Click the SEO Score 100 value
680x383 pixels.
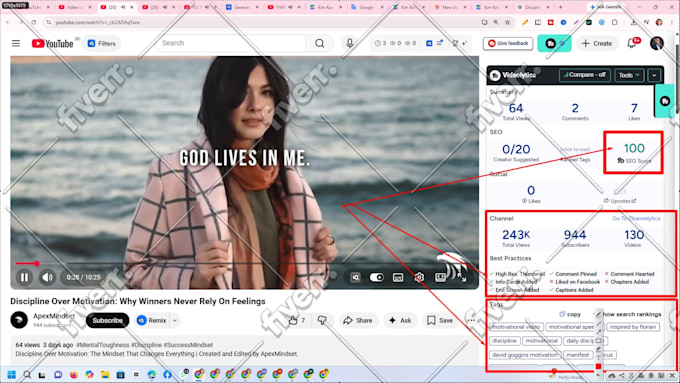pyautogui.click(x=634, y=148)
